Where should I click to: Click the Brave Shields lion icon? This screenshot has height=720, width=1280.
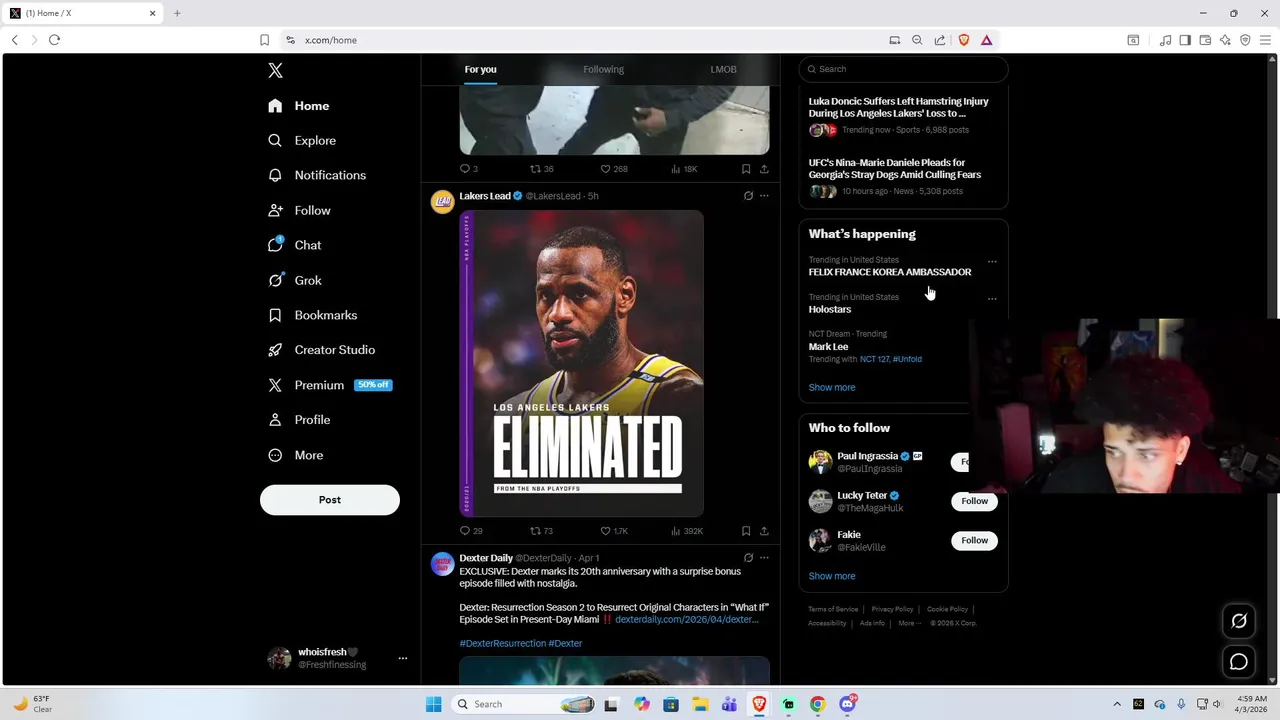point(964,40)
